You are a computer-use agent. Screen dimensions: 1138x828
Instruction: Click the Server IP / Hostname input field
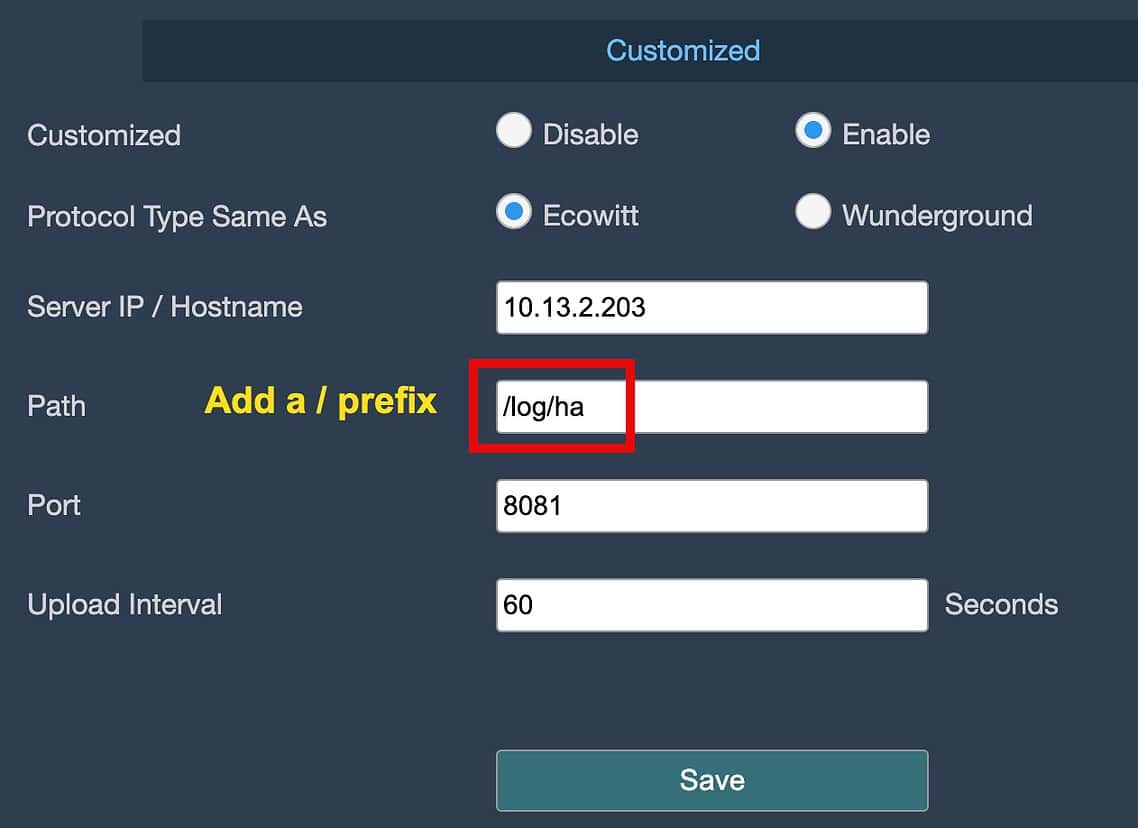(x=711, y=307)
